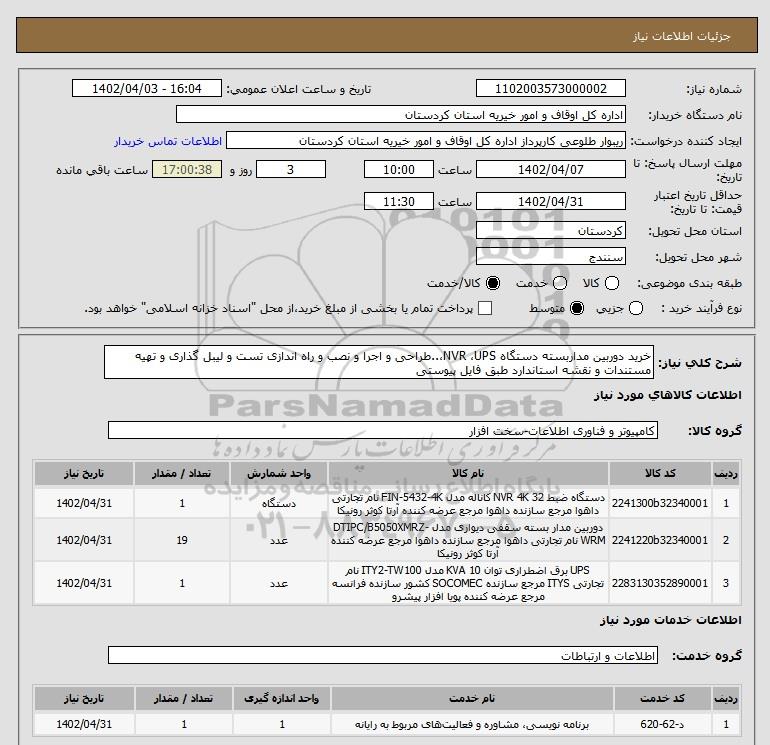Click product code 2241300b32340001
The height and width of the screenshot is (745, 770).
[660, 503]
